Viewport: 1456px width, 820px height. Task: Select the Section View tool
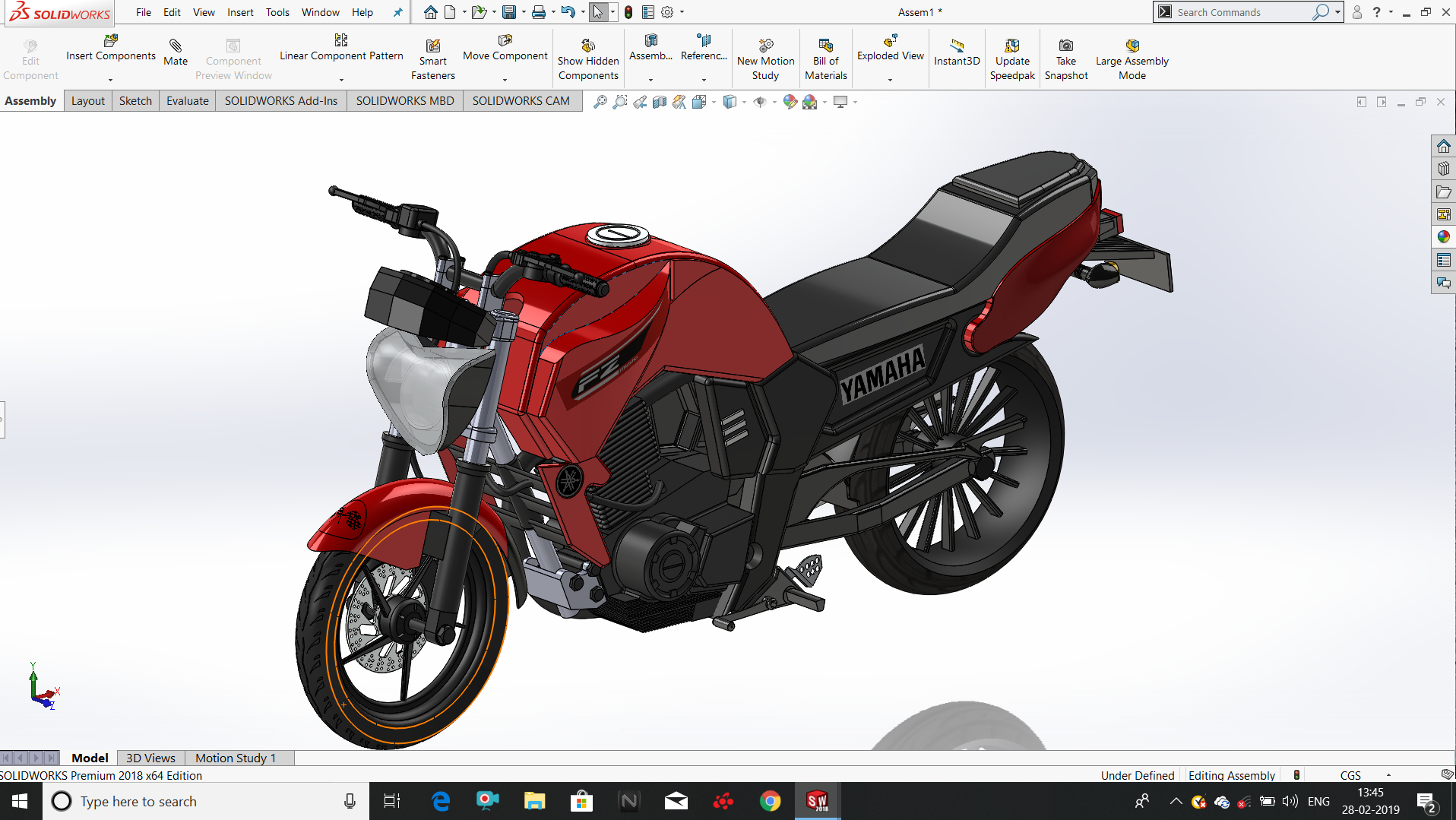660,101
